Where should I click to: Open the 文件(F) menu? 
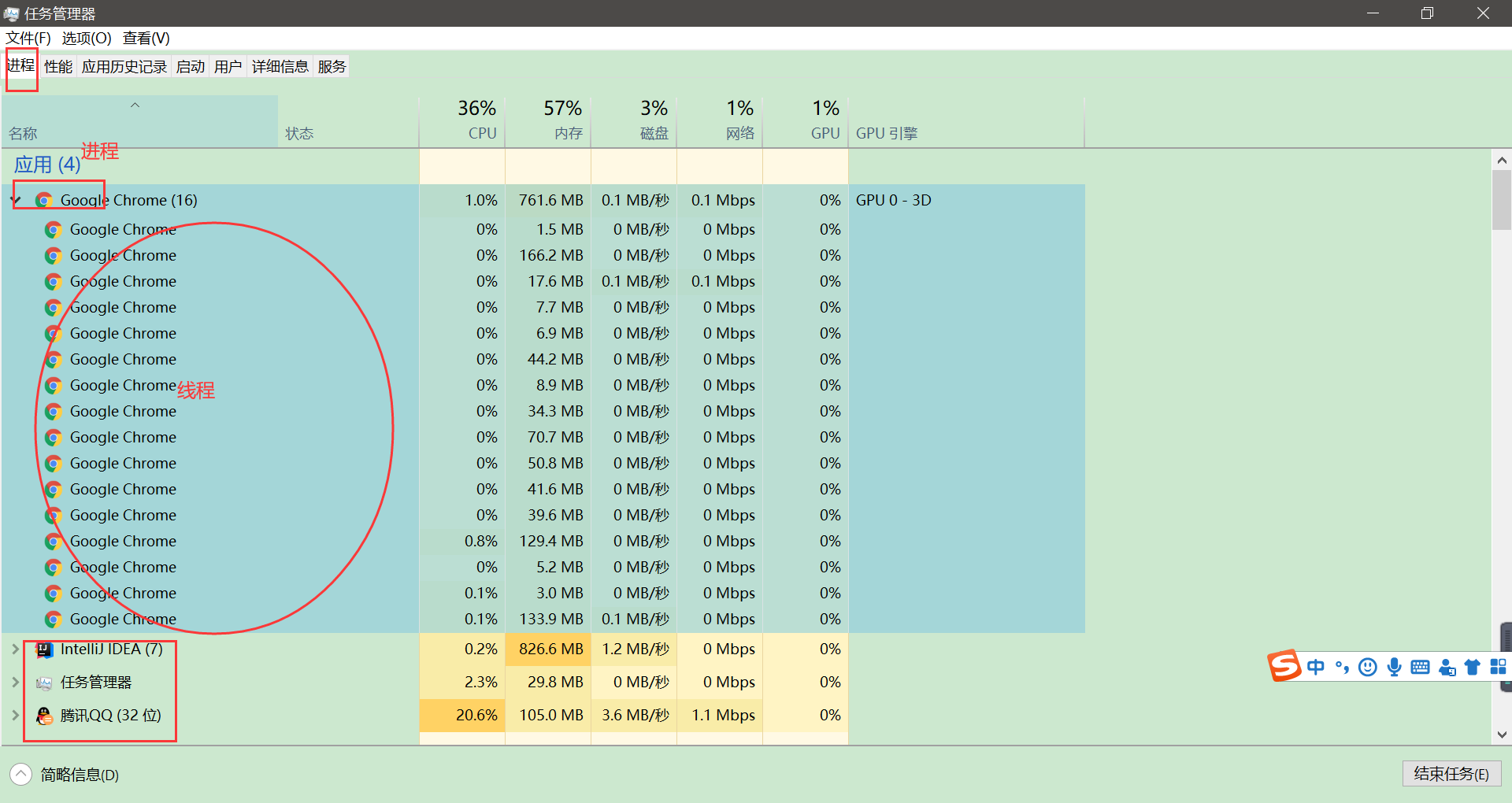click(28, 38)
